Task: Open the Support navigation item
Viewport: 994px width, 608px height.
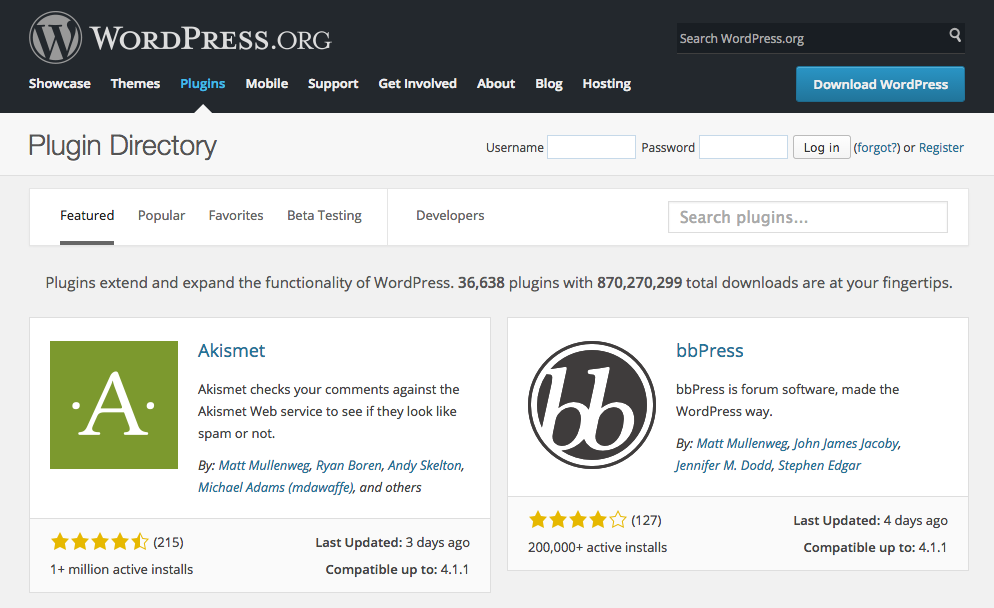Action: click(x=333, y=84)
